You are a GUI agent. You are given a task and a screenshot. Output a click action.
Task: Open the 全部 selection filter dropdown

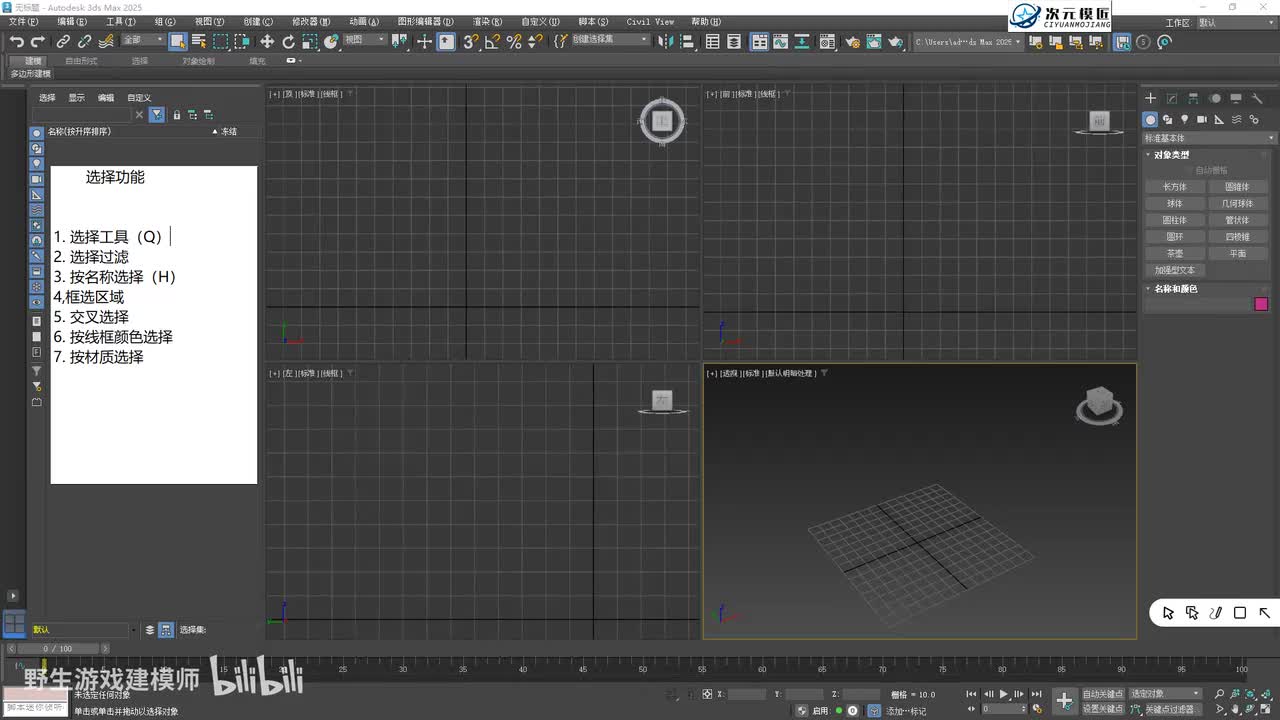(143, 40)
